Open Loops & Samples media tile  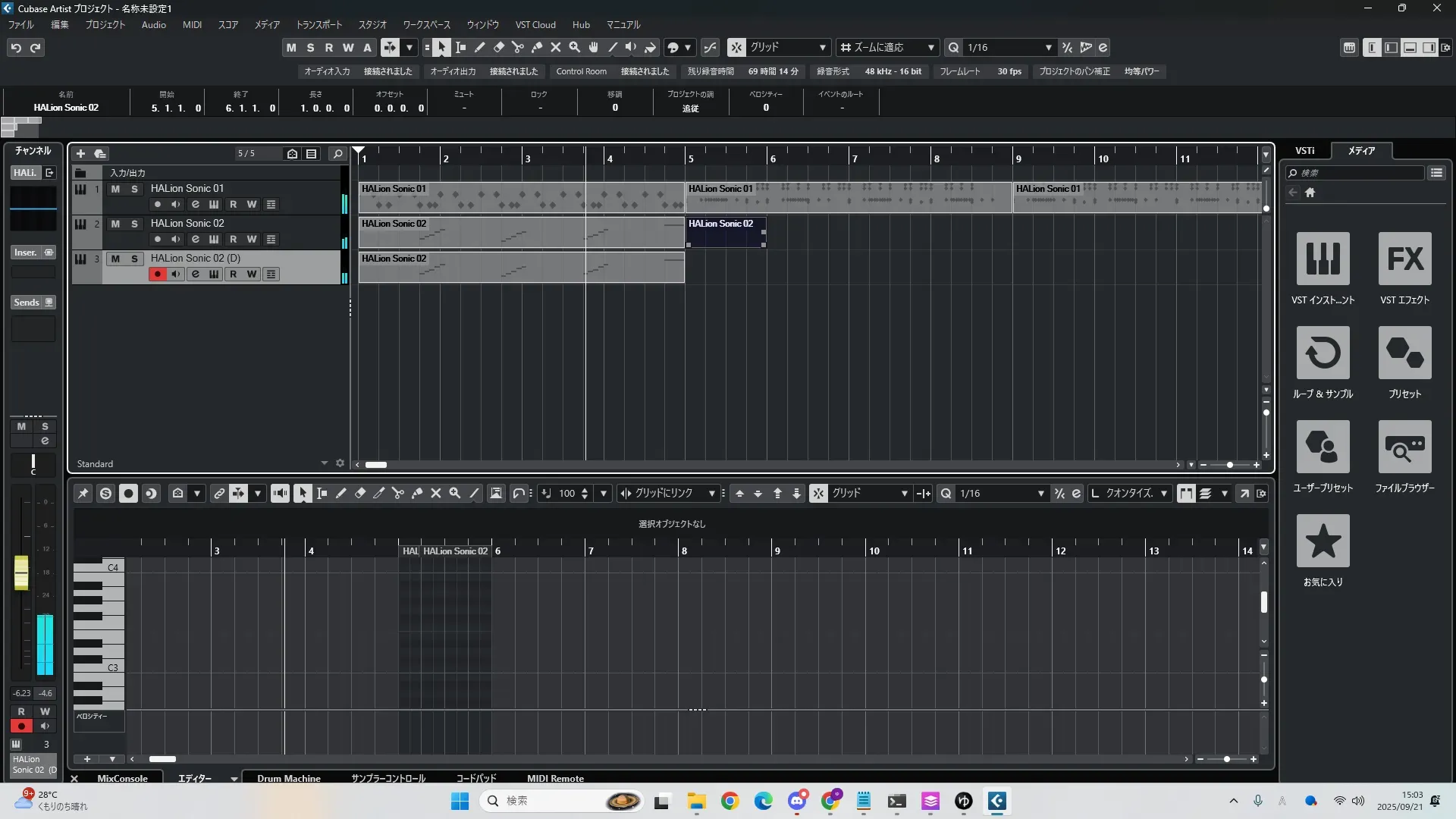click(x=1323, y=353)
